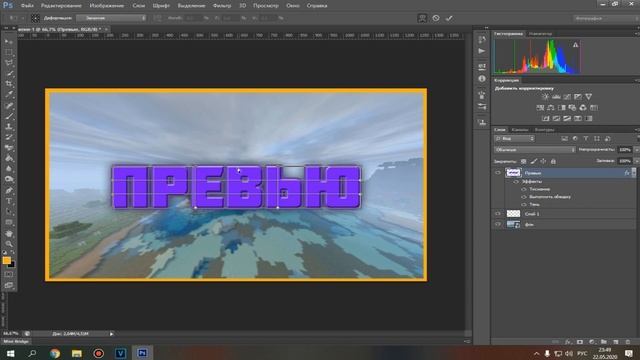
Task: Collapse effects via fx arrow on Превью layer
Action: 634,173
